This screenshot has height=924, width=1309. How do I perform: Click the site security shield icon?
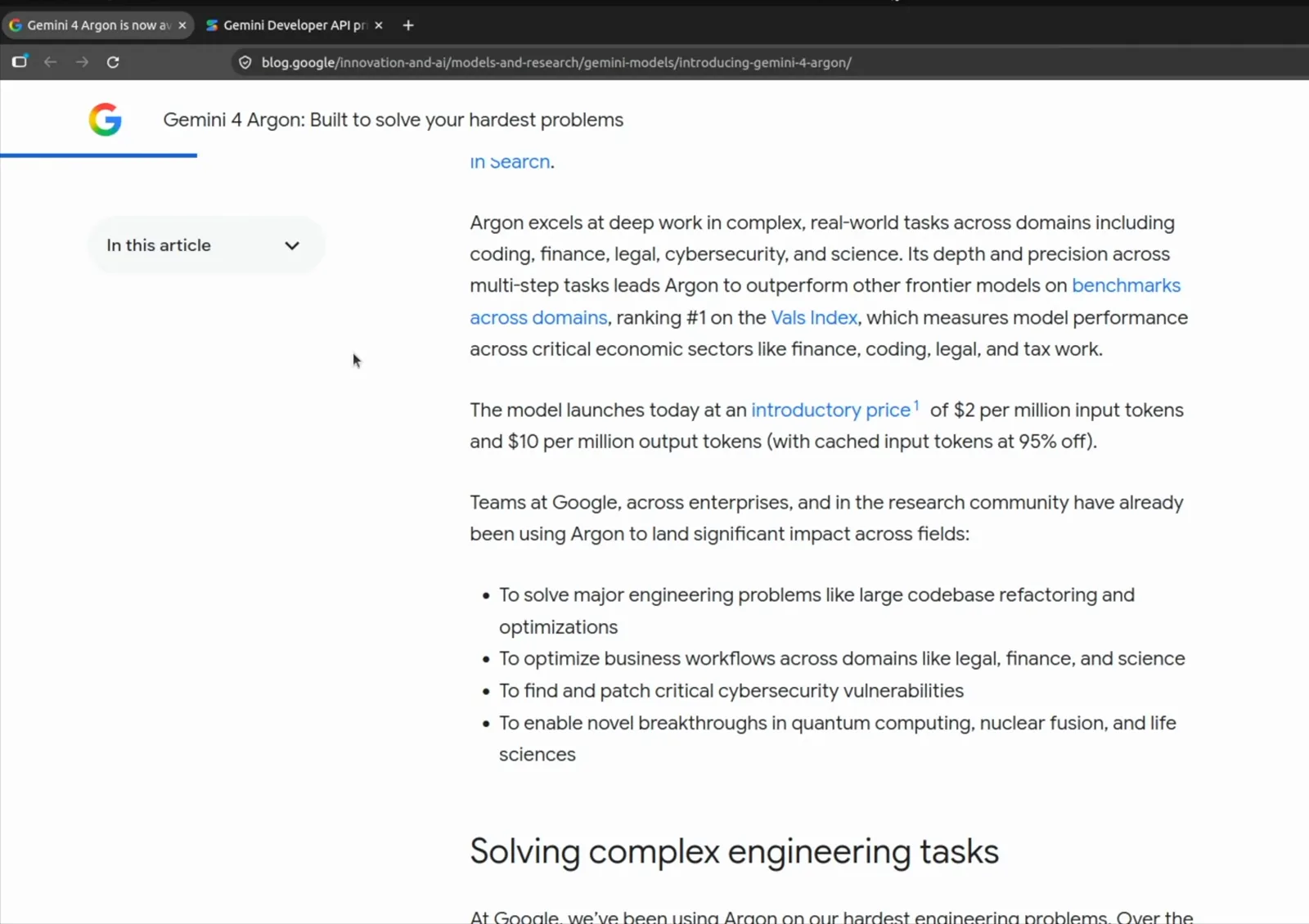pos(245,62)
